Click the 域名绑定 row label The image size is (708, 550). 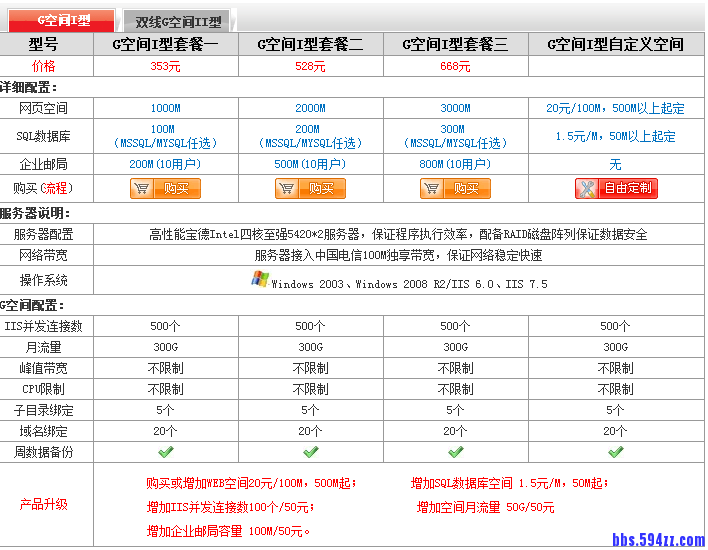coord(43,431)
